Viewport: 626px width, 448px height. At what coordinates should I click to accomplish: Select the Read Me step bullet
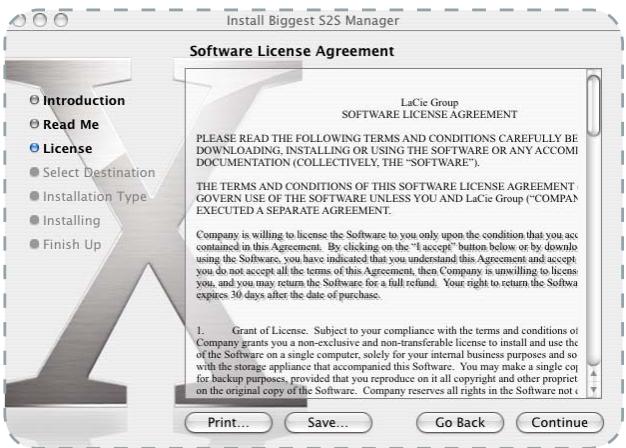click(34, 123)
